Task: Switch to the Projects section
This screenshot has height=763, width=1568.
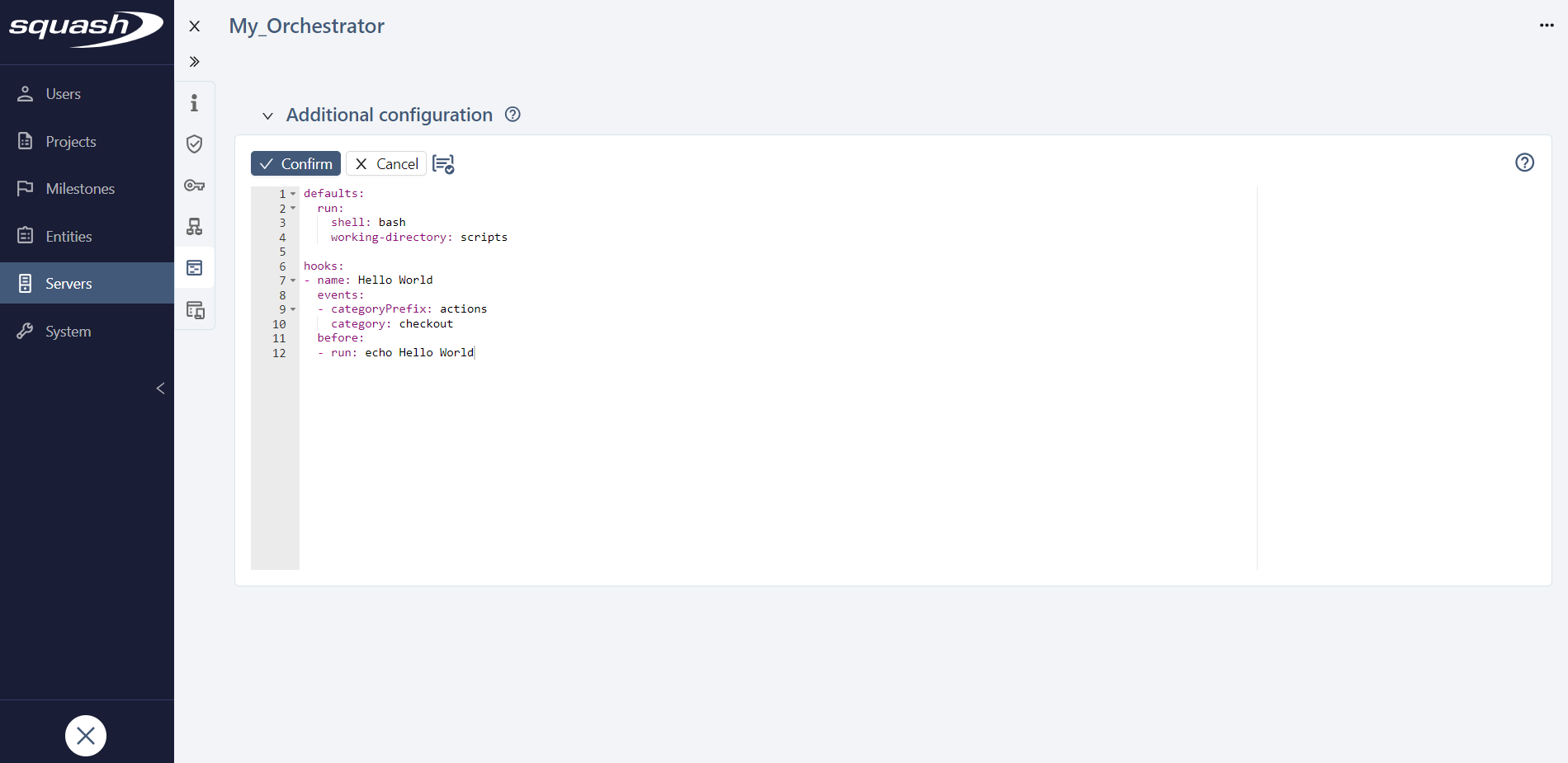Action: pos(70,141)
